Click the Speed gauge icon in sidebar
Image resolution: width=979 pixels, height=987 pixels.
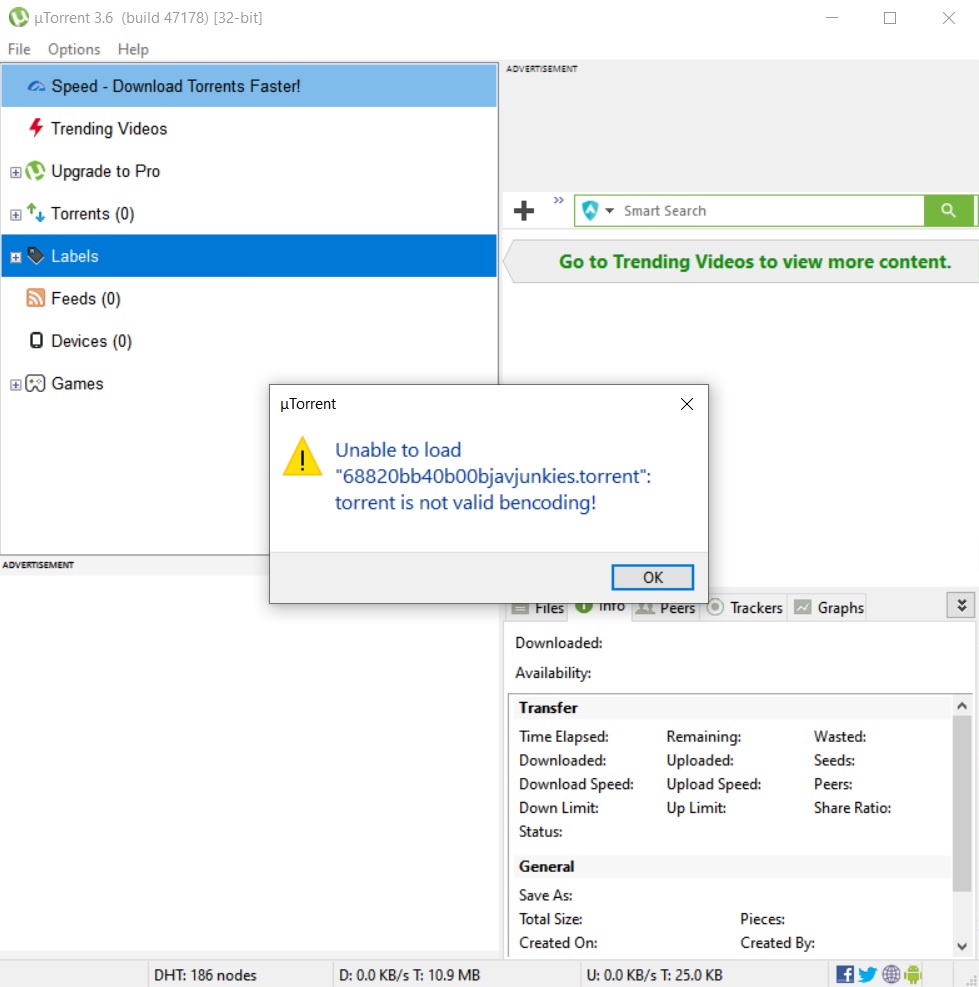36,86
